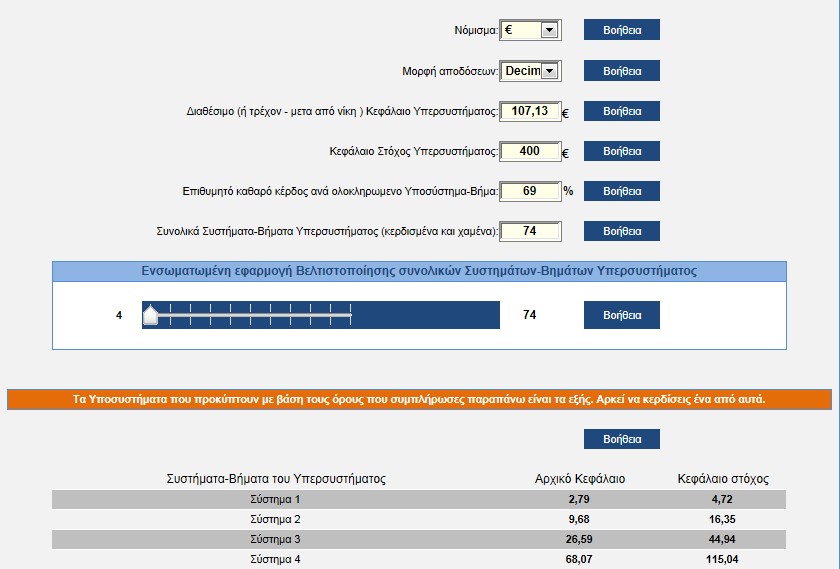Click the Συνολικά Συστήματα-Βήματα Υπερσυστήματος label
Viewport: 840px width, 569px height.
pos(327,231)
